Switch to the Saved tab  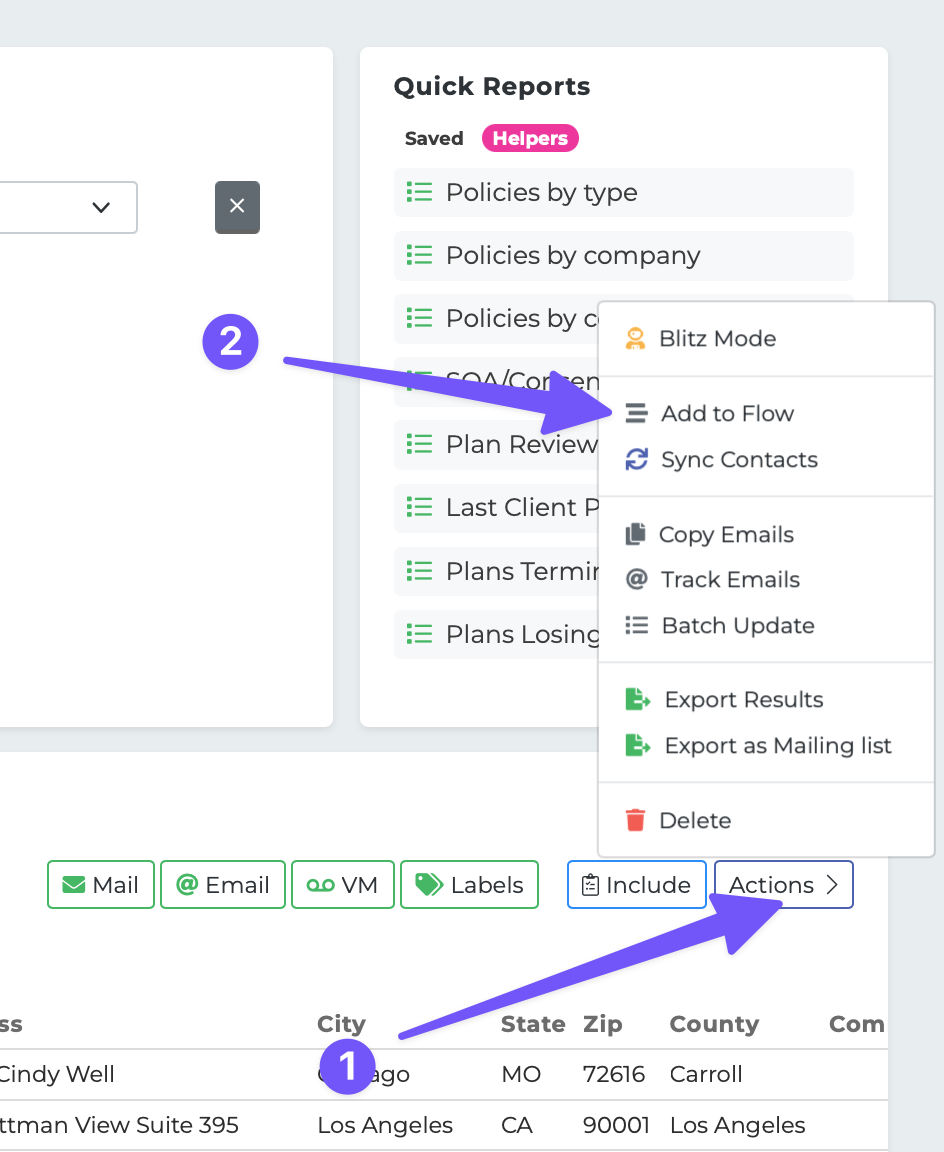click(x=434, y=138)
